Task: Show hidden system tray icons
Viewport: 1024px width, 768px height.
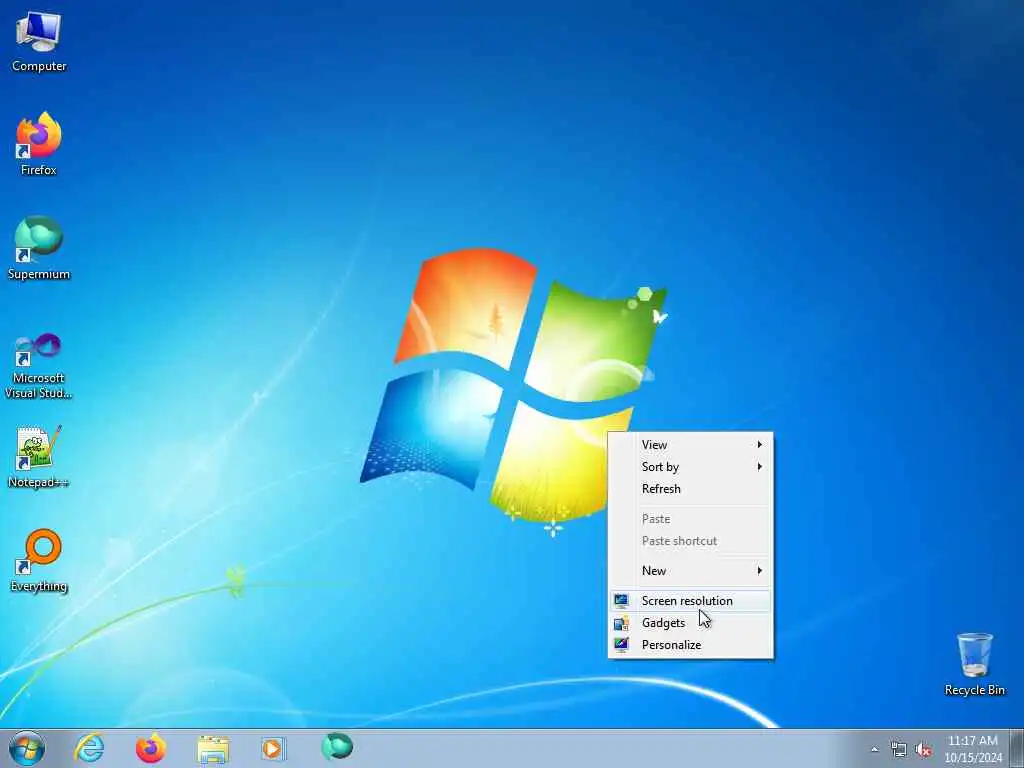Action: (x=874, y=750)
